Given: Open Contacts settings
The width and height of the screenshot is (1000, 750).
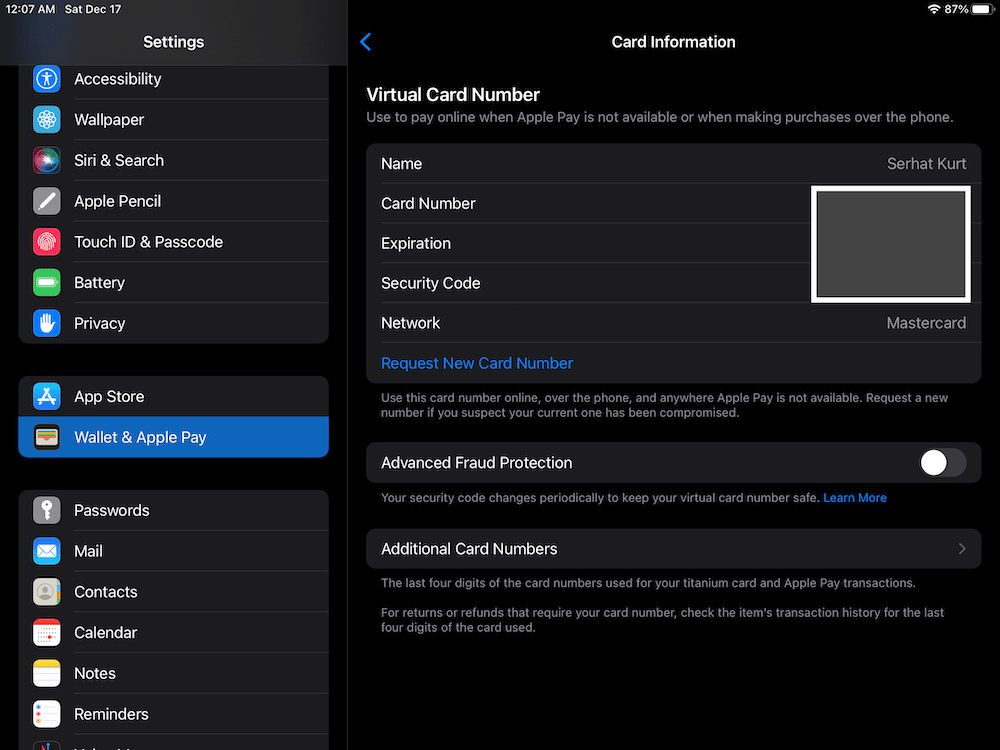Looking at the screenshot, I should [x=173, y=592].
